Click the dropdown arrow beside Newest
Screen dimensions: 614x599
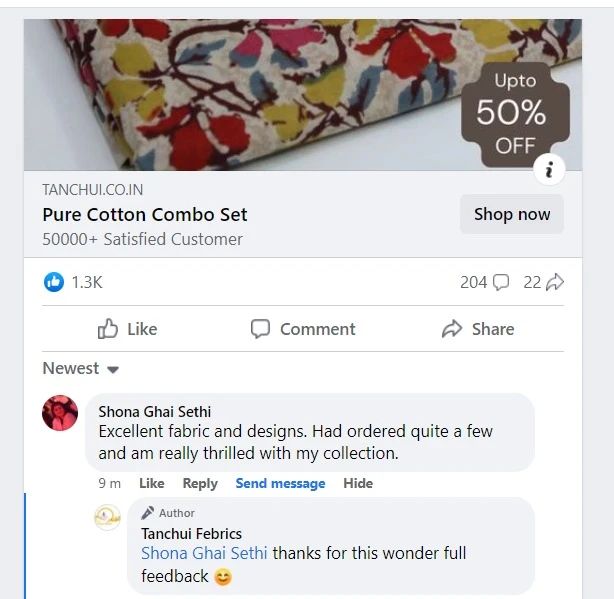[113, 370]
